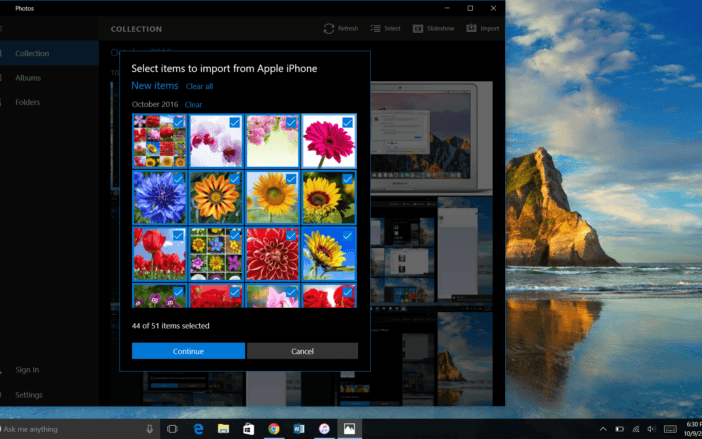Open Microsoft Edge from the taskbar

tap(199, 428)
